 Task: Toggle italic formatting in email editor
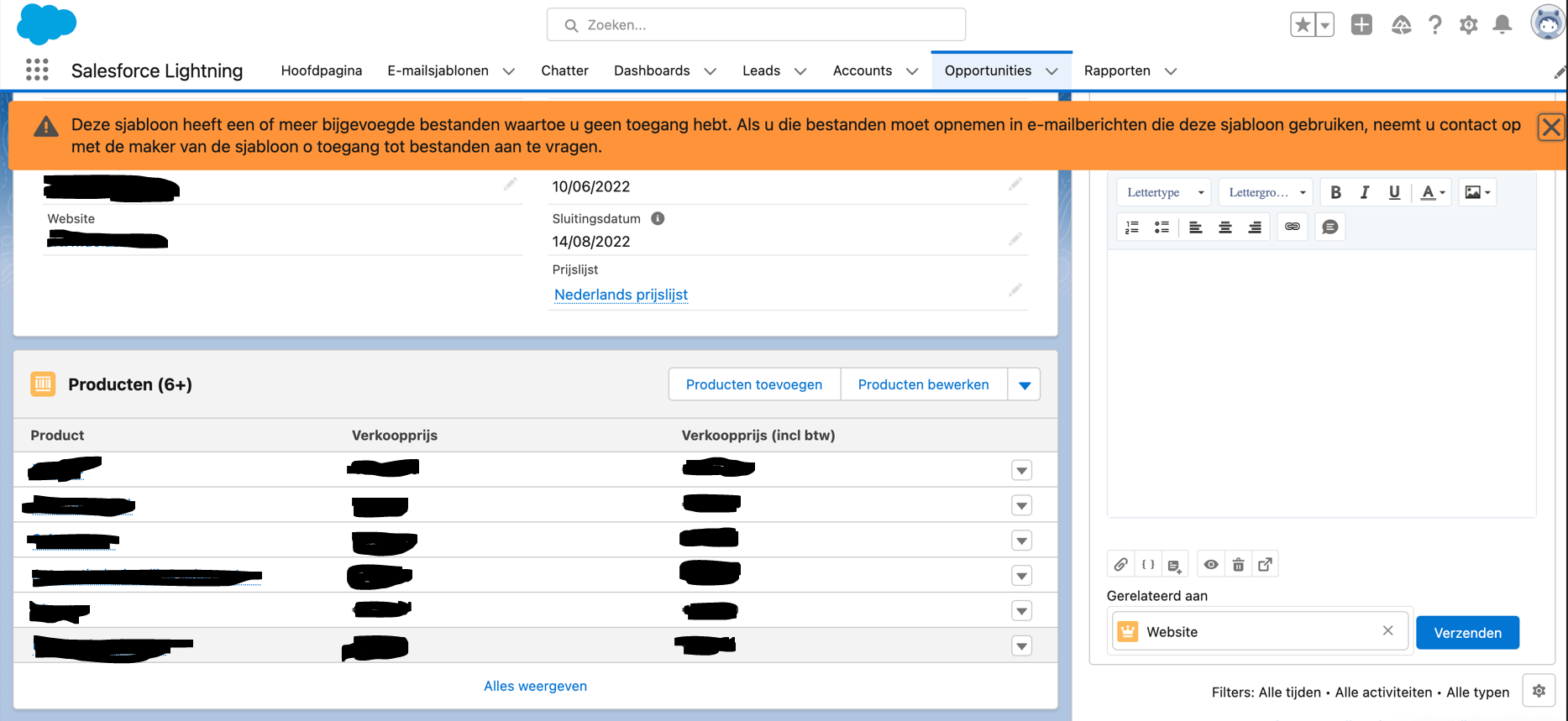pyautogui.click(x=1365, y=192)
